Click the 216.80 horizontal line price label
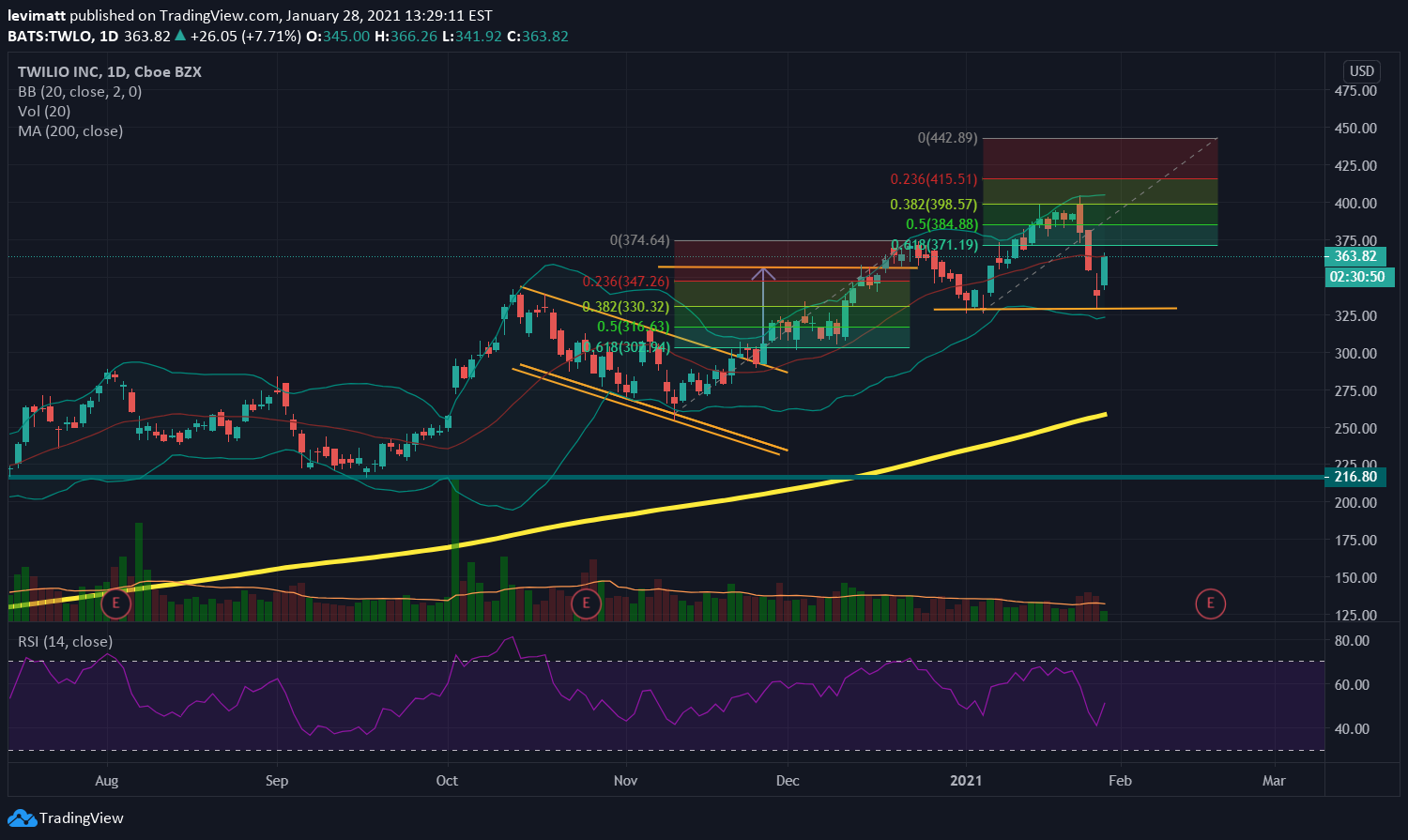 click(x=1354, y=477)
